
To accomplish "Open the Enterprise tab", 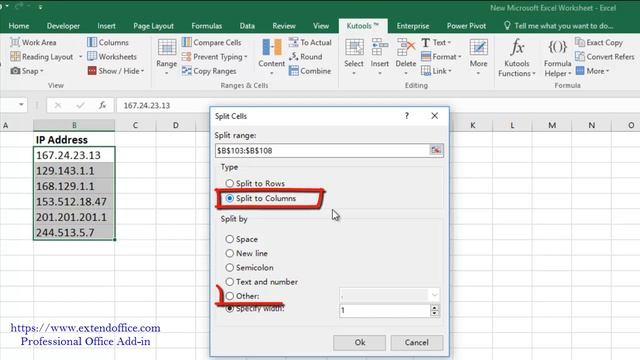I will [413, 26].
